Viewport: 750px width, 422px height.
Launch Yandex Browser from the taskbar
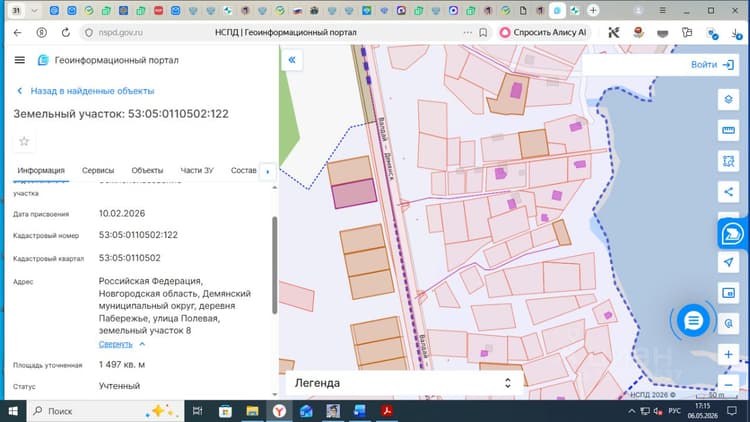[279, 411]
